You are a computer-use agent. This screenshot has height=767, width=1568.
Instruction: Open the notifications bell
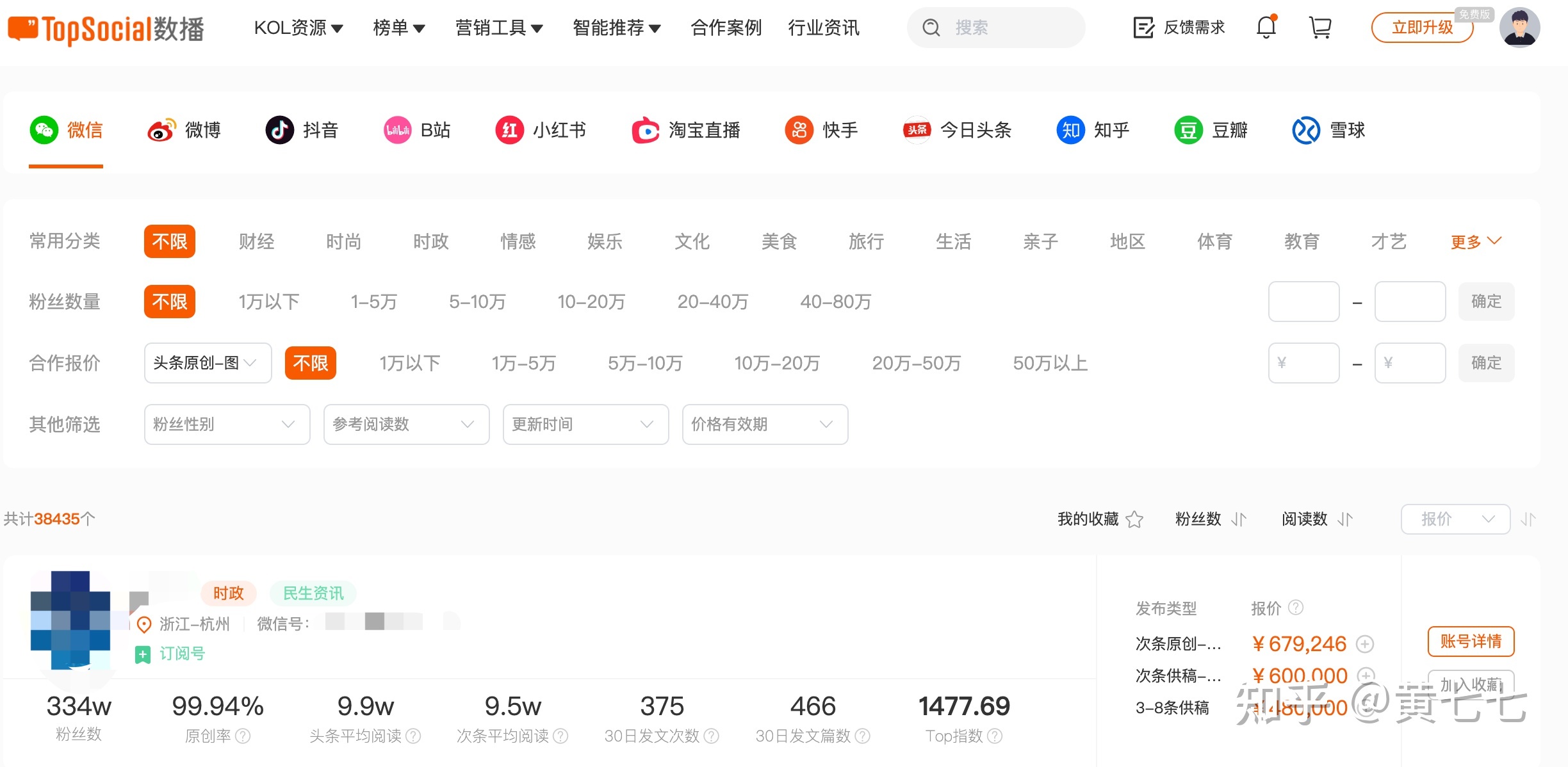(1266, 27)
